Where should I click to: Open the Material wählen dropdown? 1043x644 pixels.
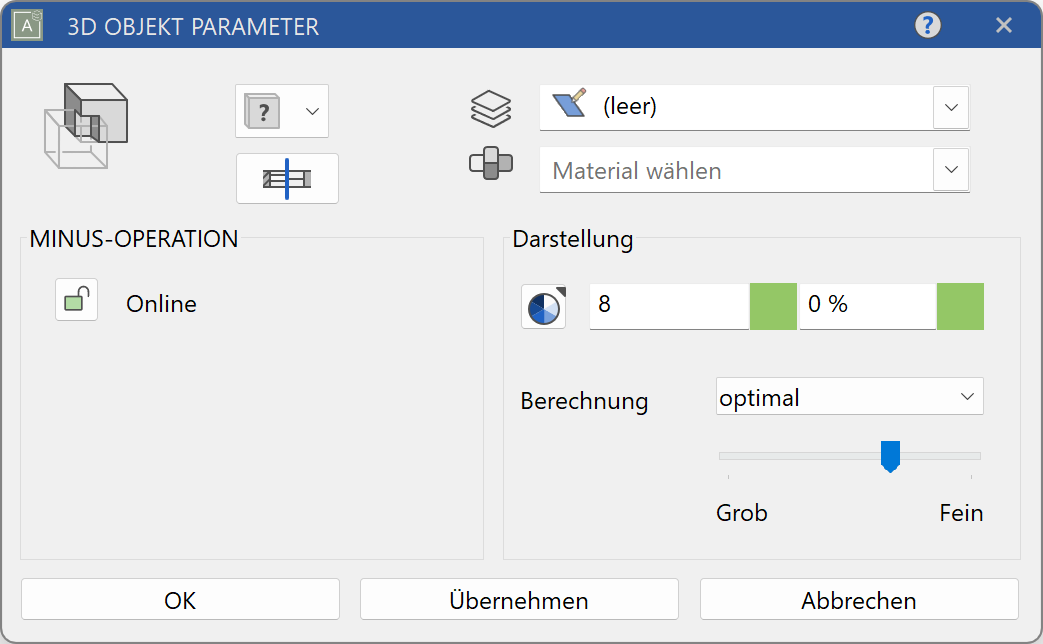pos(950,169)
